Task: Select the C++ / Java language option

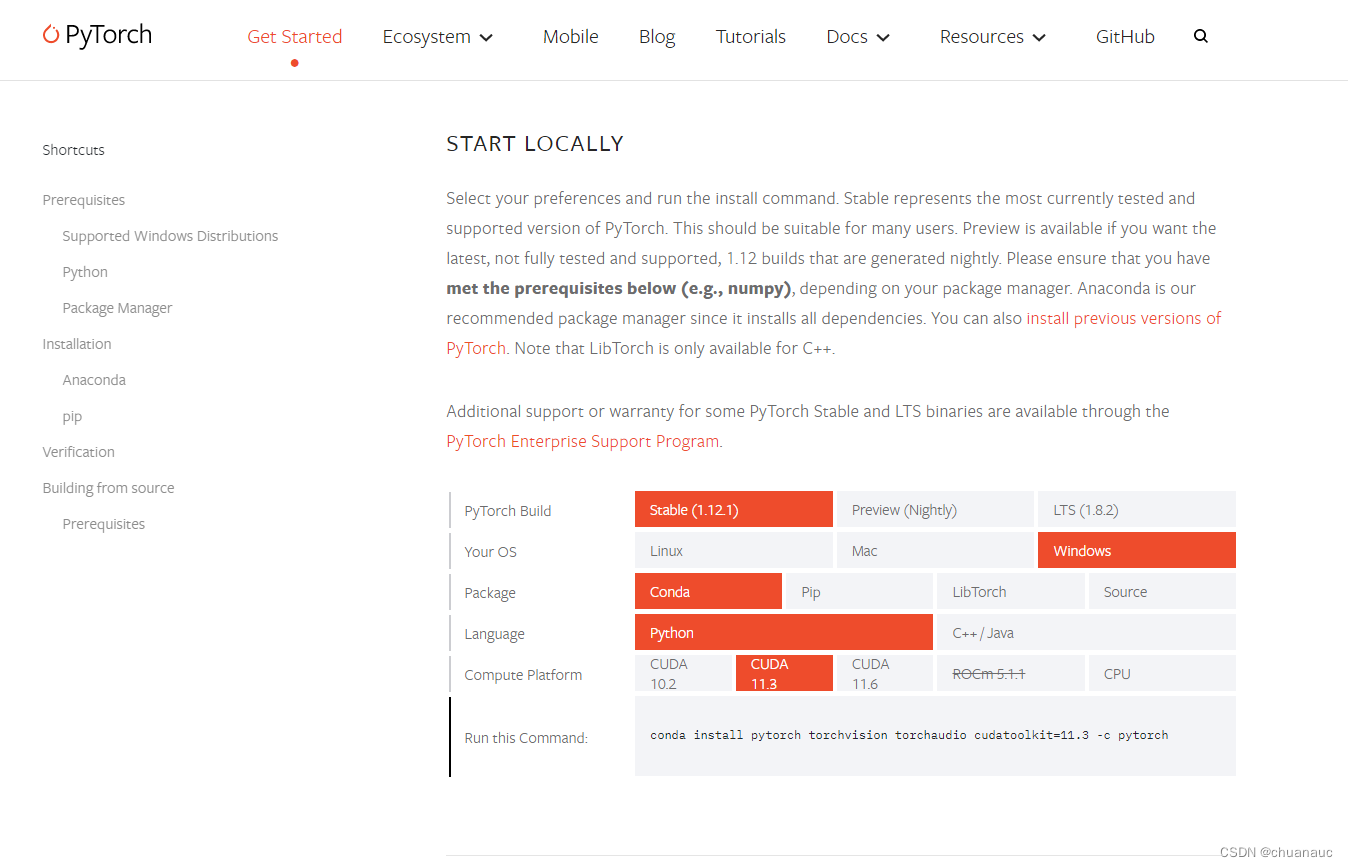Action: coord(1084,633)
